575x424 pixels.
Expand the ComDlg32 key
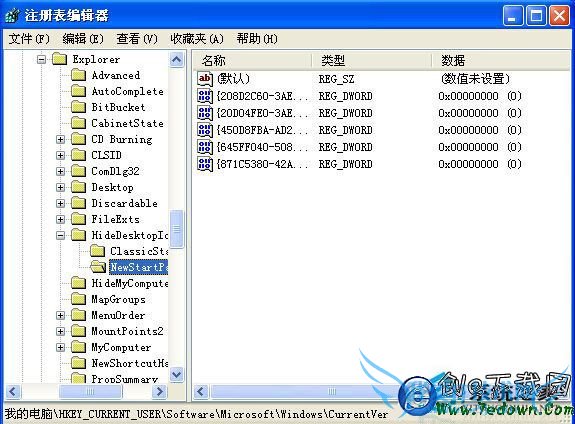coord(61,171)
